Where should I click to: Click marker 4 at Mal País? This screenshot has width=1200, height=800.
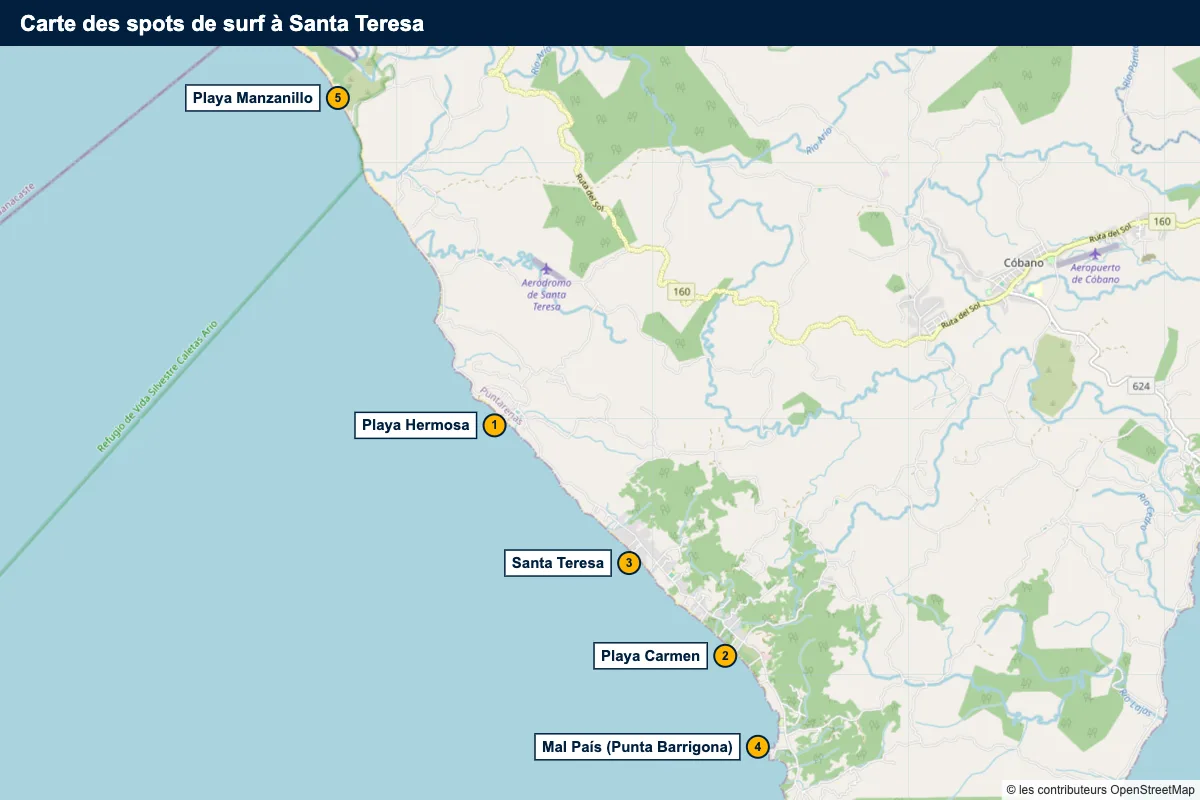click(758, 746)
